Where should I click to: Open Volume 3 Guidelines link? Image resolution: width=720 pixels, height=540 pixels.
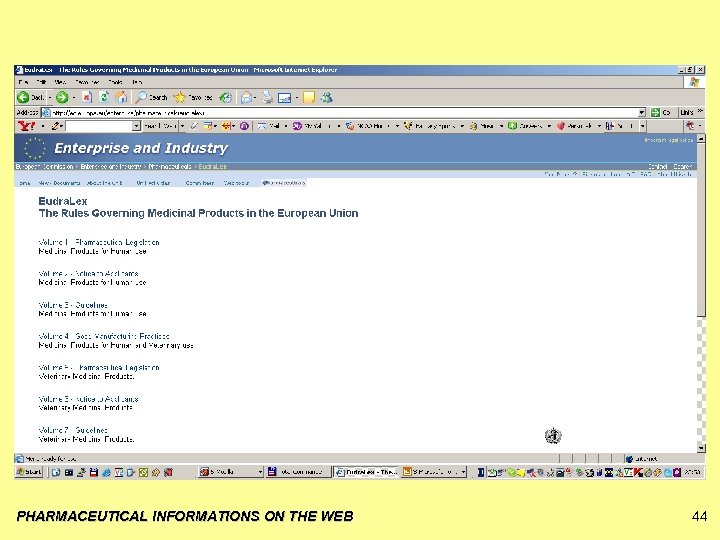[73, 305]
